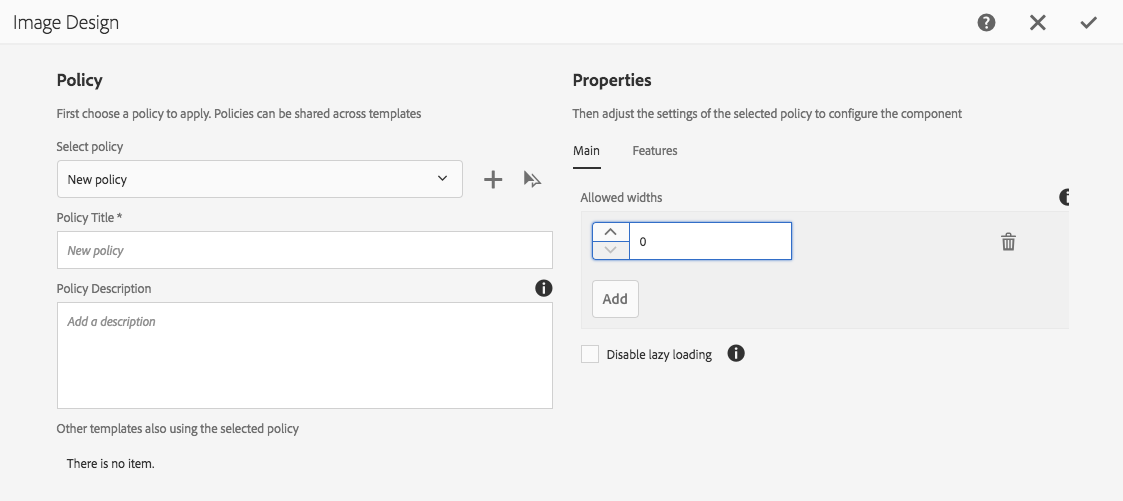Confirm with the Done checkmark icon
The width and height of the screenshot is (1123, 501).
[1089, 22]
